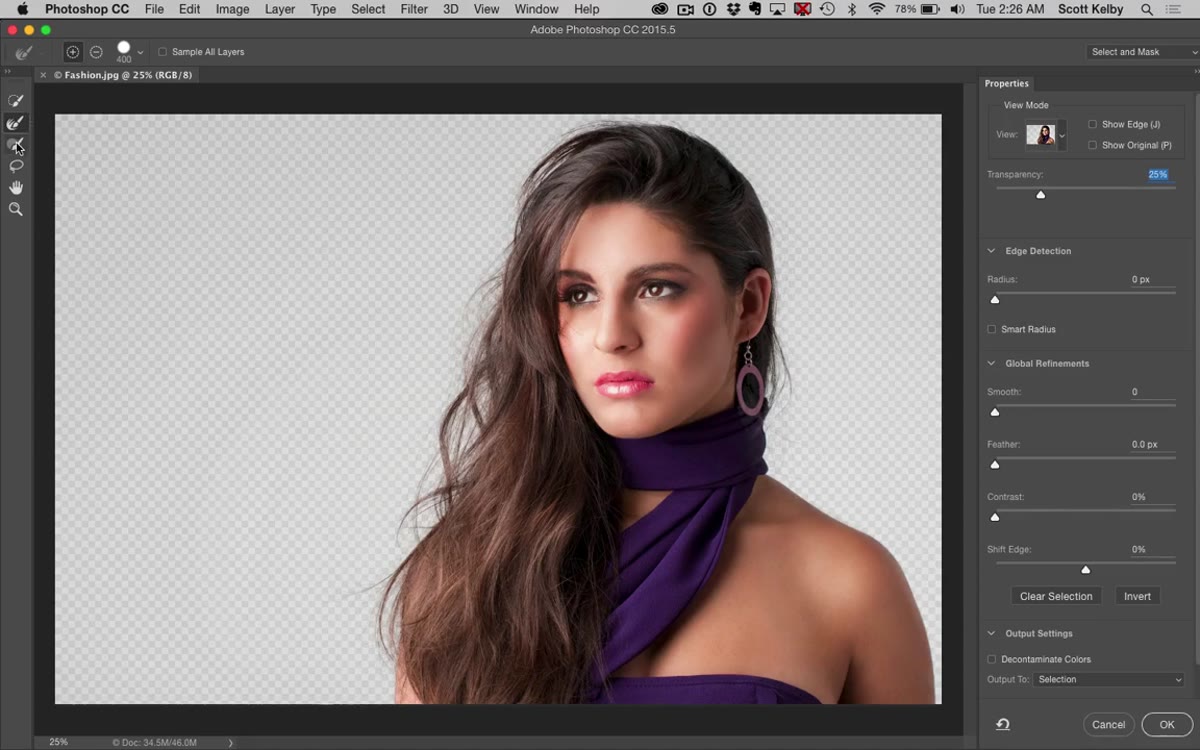Select the Lasso tool in toolbar

tap(16, 166)
